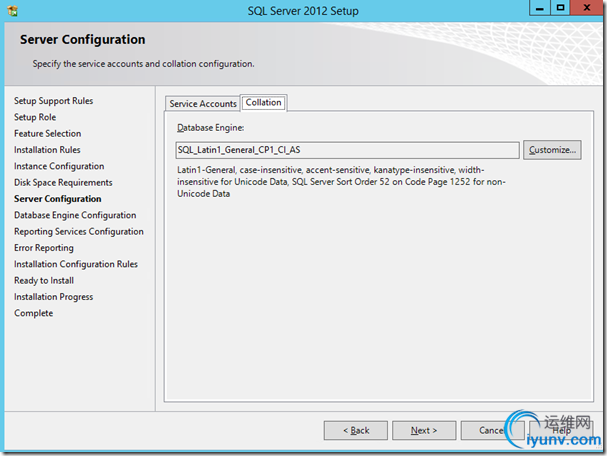This screenshot has height=456, width=607.
Task: Select Installation Configuration Rules step
Action: point(76,264)
